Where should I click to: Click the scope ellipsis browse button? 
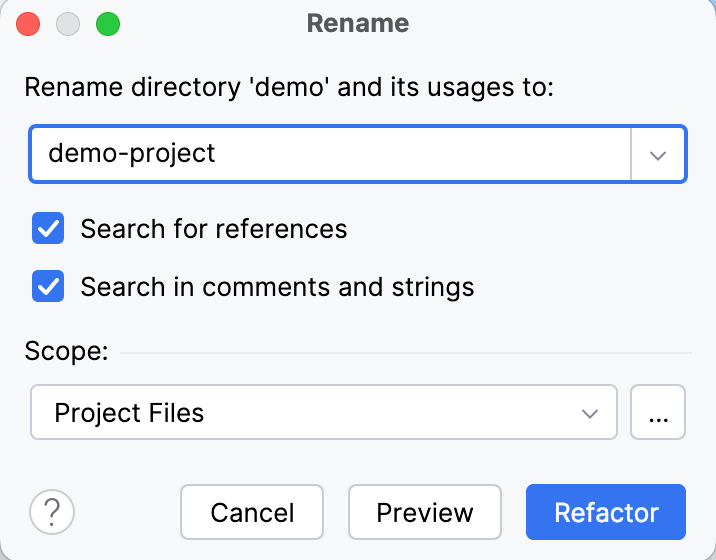658,412
